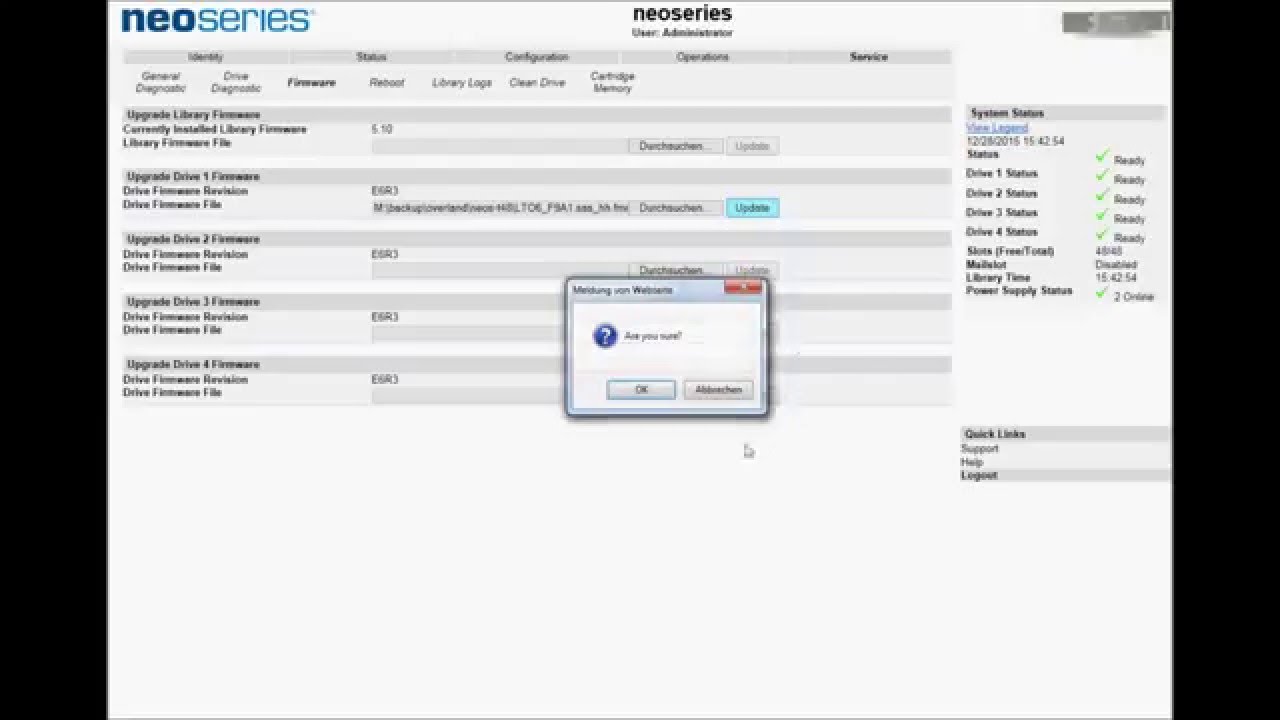The width and height of the screenshot is (1280, 720).
Task: Click Drive 2 Status checkmark icon
Action: tap(1103, 195)
